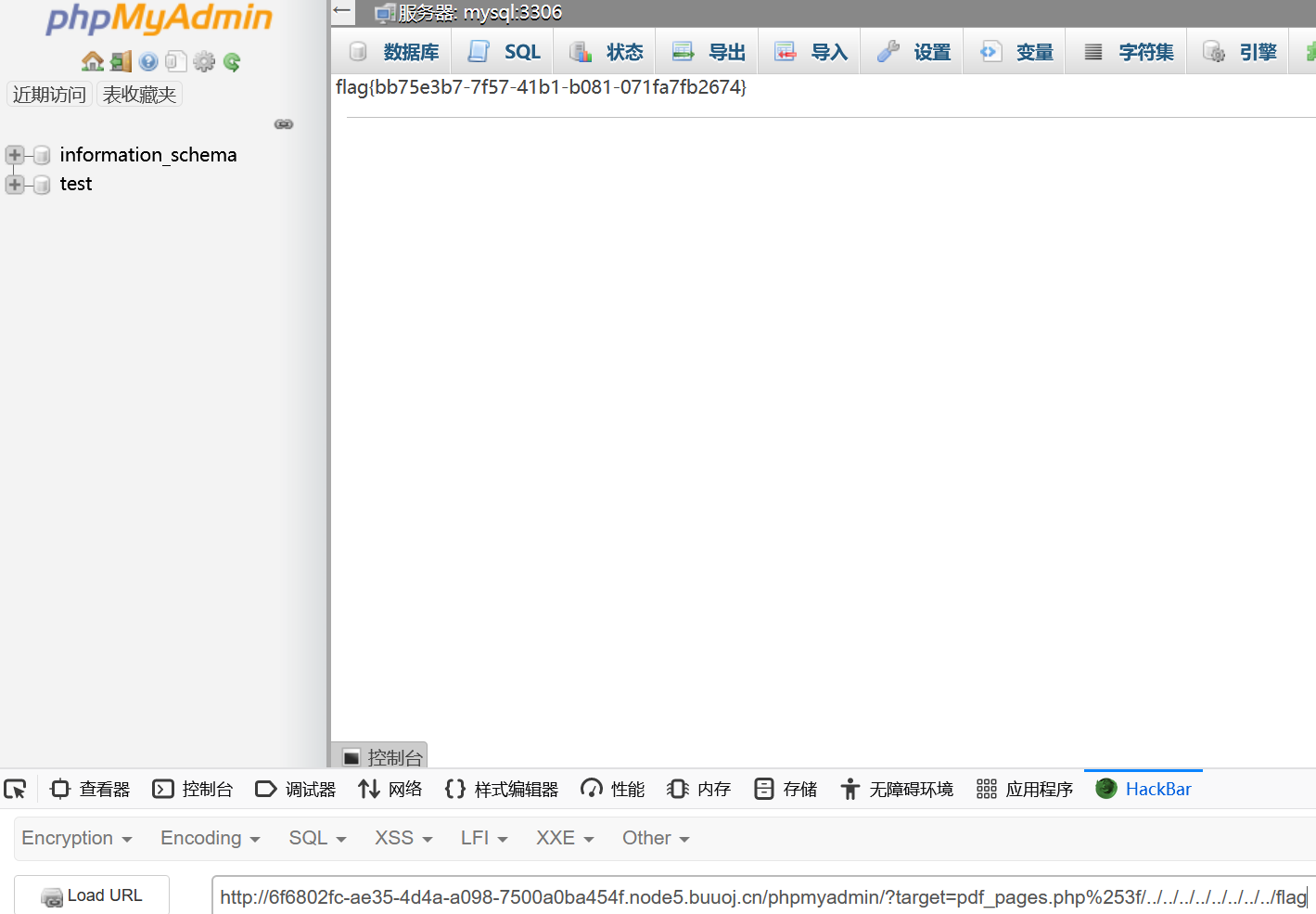Viewport: 1316px width, 914px height.
Task: Select the HackBar DevTools tab
Action: [1144, 789]
